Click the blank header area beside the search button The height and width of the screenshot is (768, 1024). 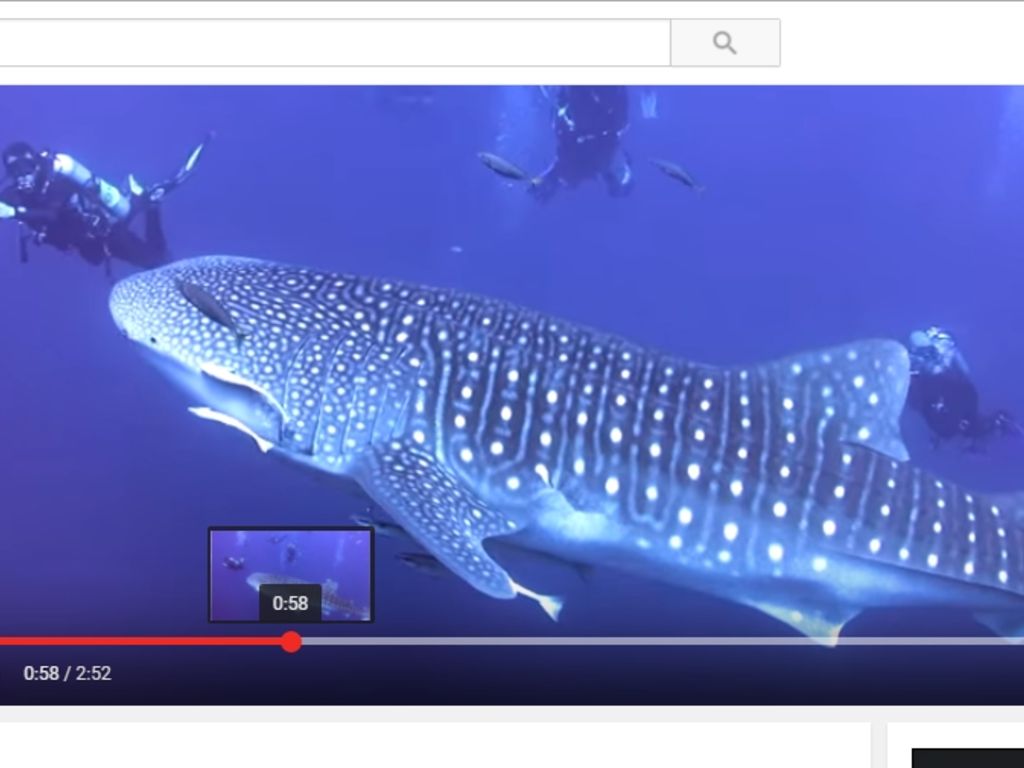tap(900, 43)
